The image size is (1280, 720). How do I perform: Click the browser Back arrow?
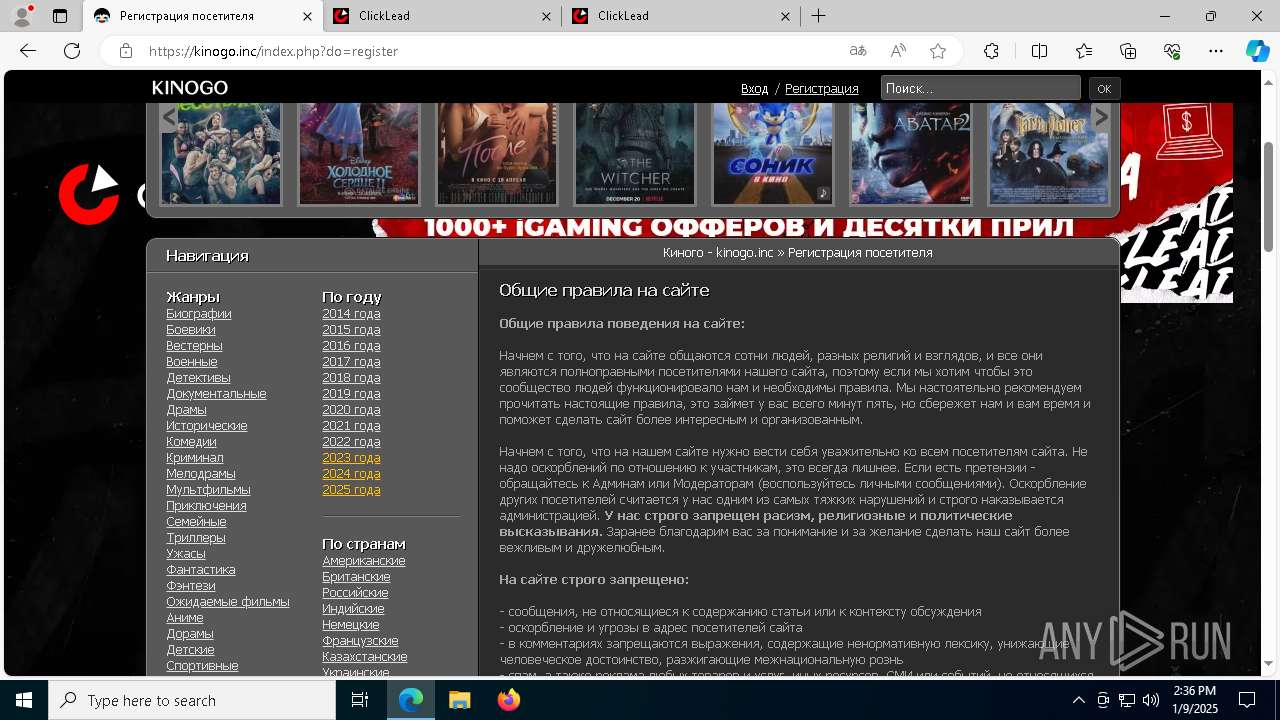coord(28,51)
